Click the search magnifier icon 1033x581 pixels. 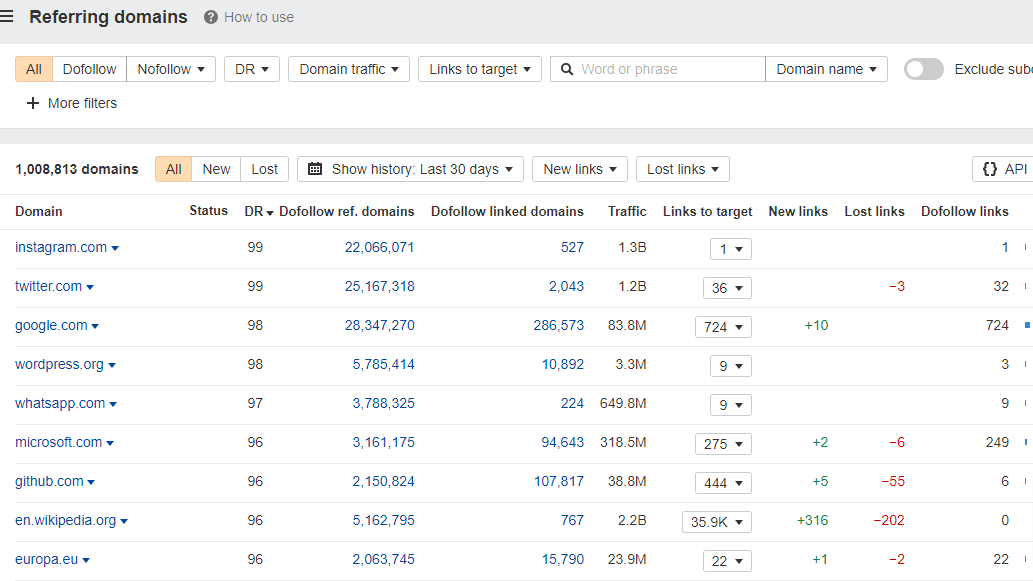coord(567,69)
